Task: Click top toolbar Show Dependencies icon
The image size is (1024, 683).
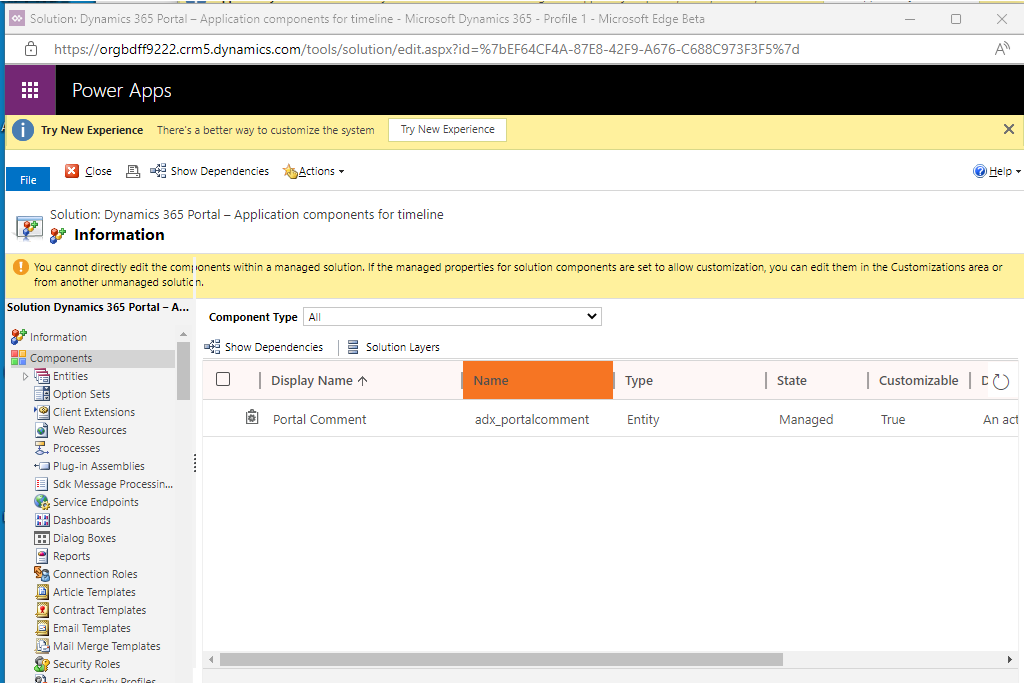Action: coord(158,170)
